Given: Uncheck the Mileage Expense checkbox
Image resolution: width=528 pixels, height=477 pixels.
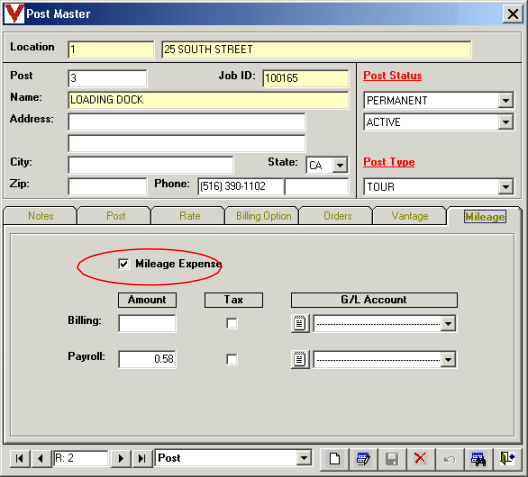Looking at the screenshot, I should 124,264.
